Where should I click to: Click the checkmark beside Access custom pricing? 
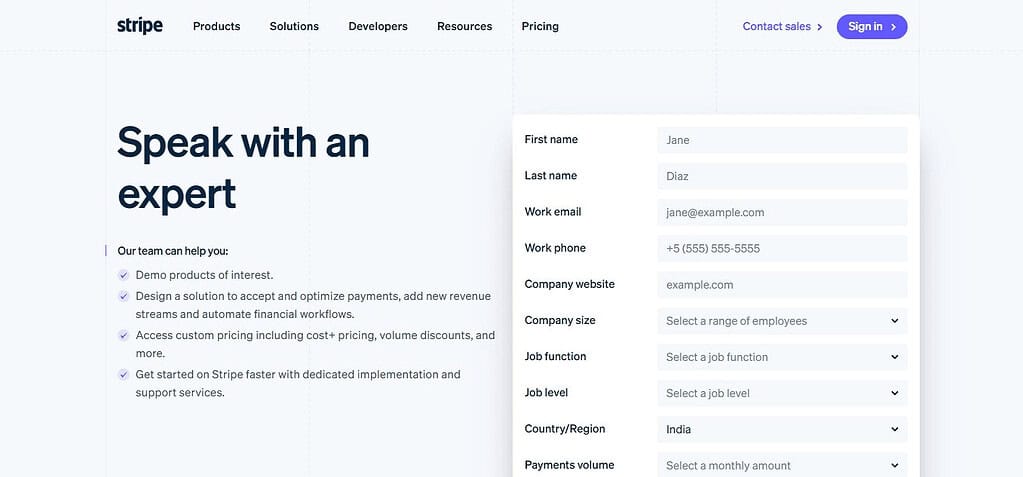[x=123, y=335]
